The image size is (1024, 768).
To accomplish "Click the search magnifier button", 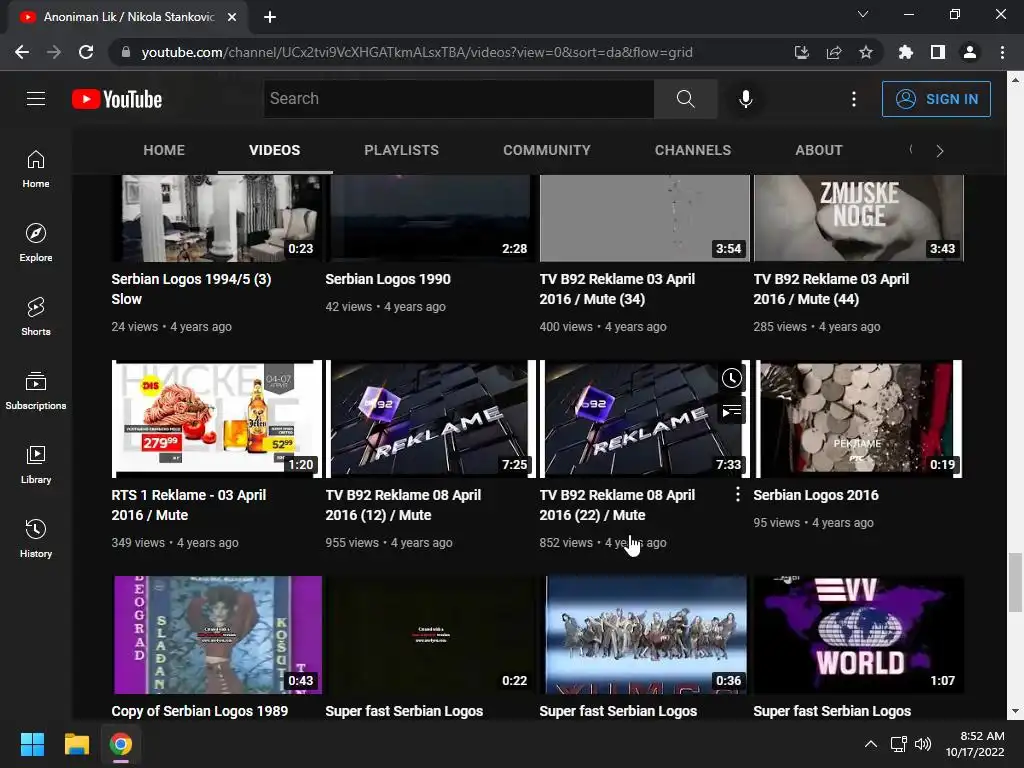I will pos(685,99).
